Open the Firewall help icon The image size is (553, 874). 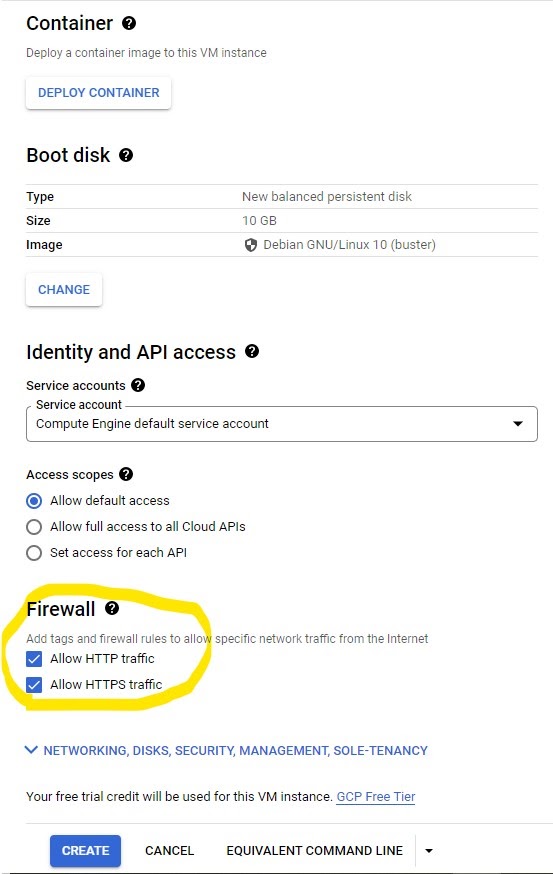(112, 608)
